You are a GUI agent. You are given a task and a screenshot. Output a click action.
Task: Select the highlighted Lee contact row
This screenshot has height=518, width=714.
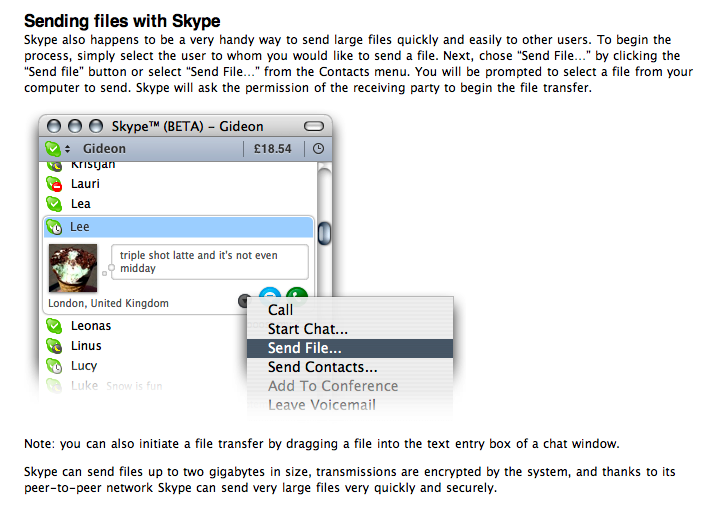point(178,227)
